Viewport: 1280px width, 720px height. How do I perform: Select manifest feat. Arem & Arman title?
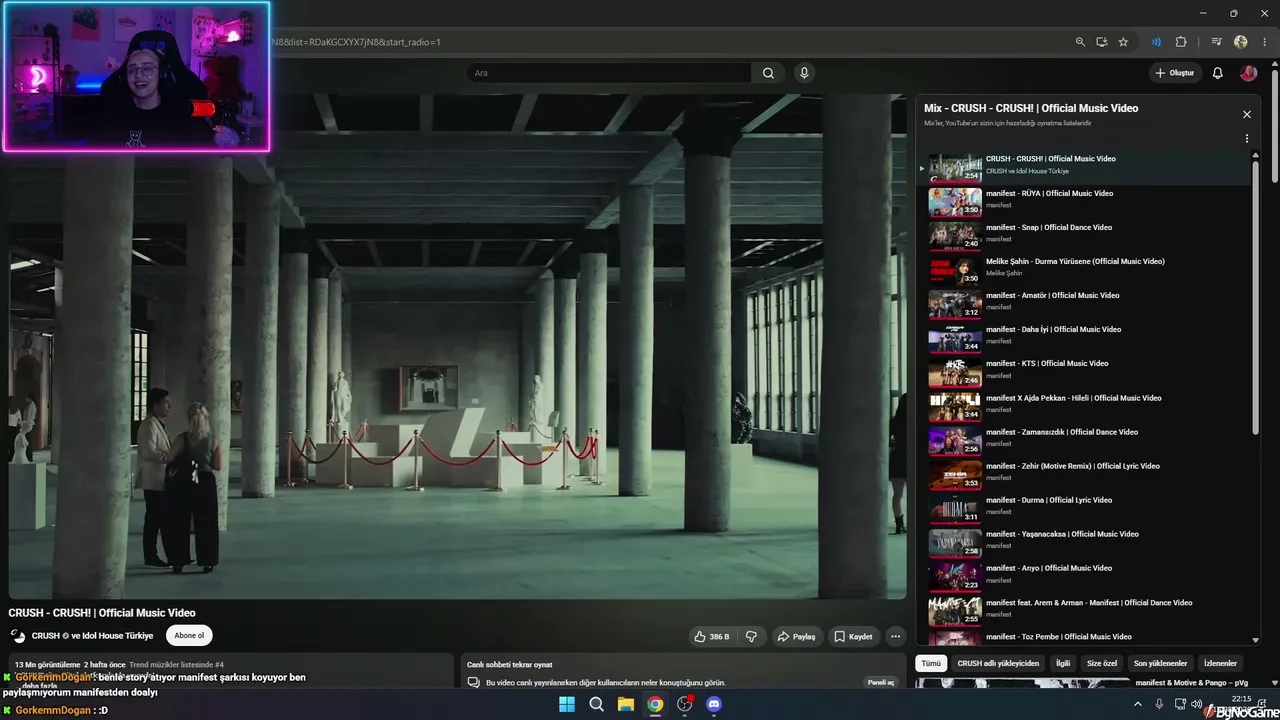(x=1089, y=603)
